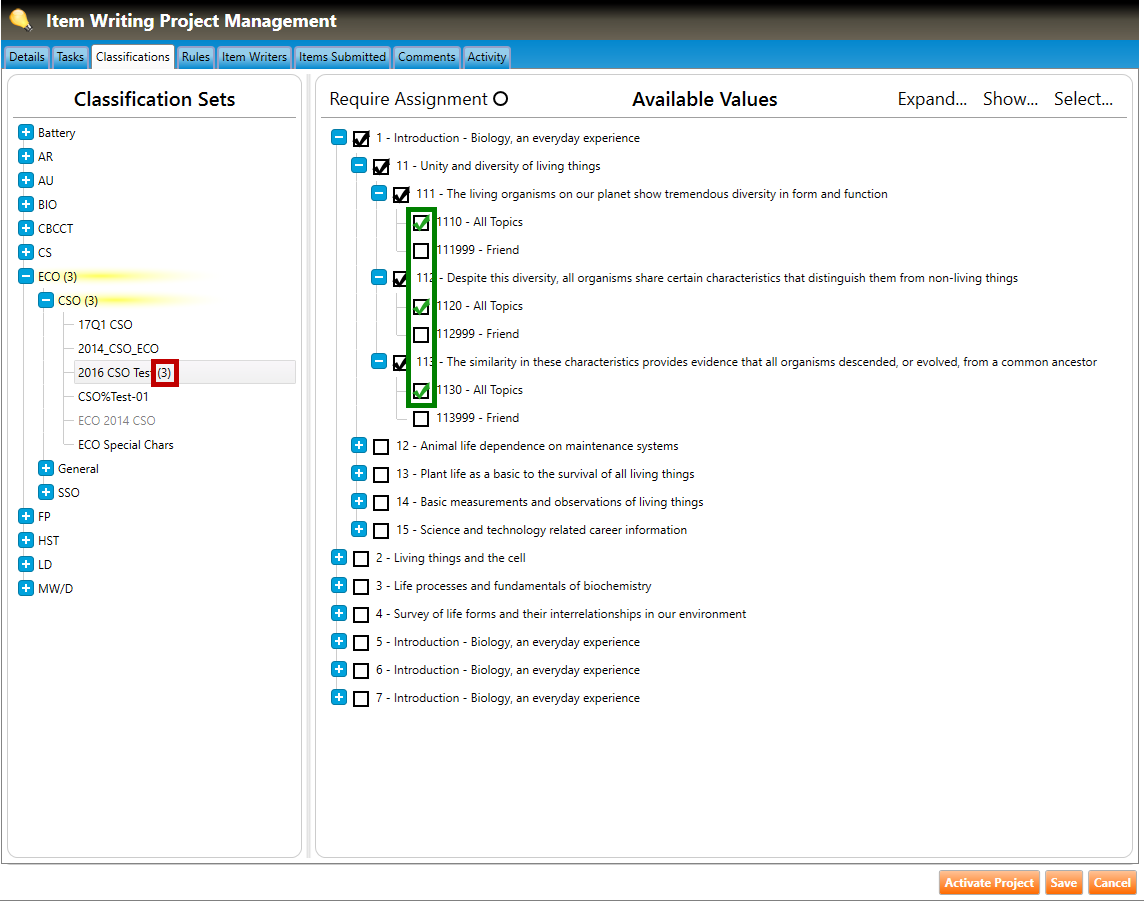Switch to the Item Writers tab
The width and height of the screenshot is (1144, 901).
(254, 57)
